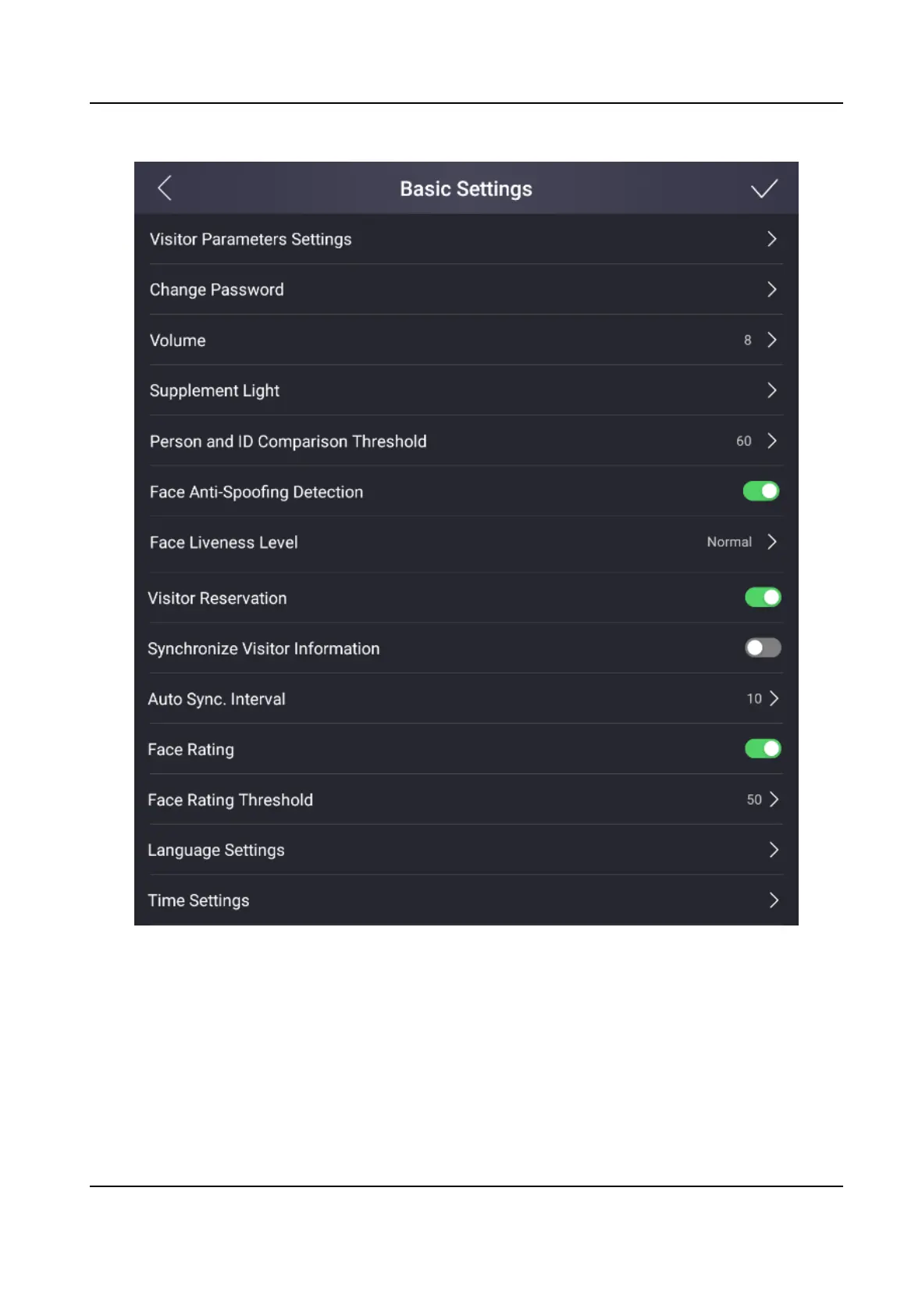Tap the back arrow icon
Image resolution: width=922 pixels, height=1316 pixels.
tap(165, 188)
